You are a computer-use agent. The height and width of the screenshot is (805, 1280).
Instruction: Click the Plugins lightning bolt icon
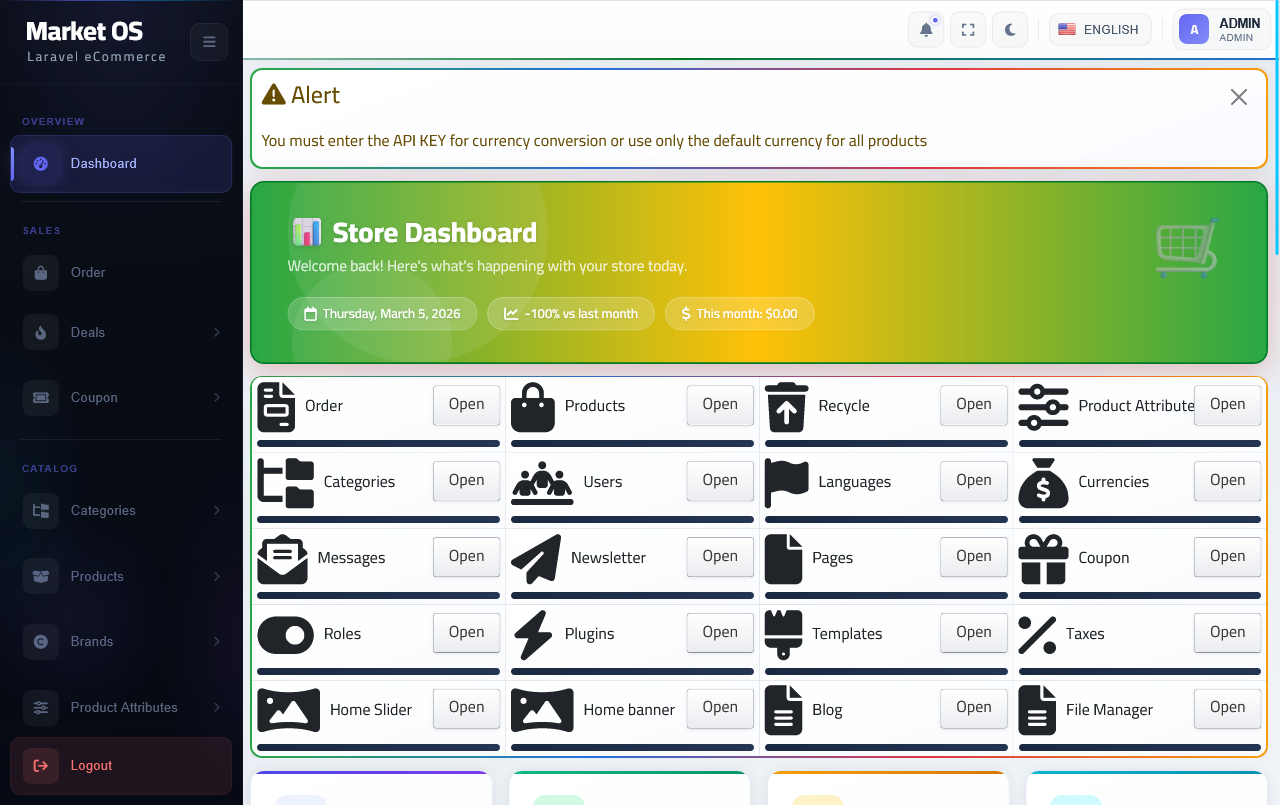coord(532,634)
